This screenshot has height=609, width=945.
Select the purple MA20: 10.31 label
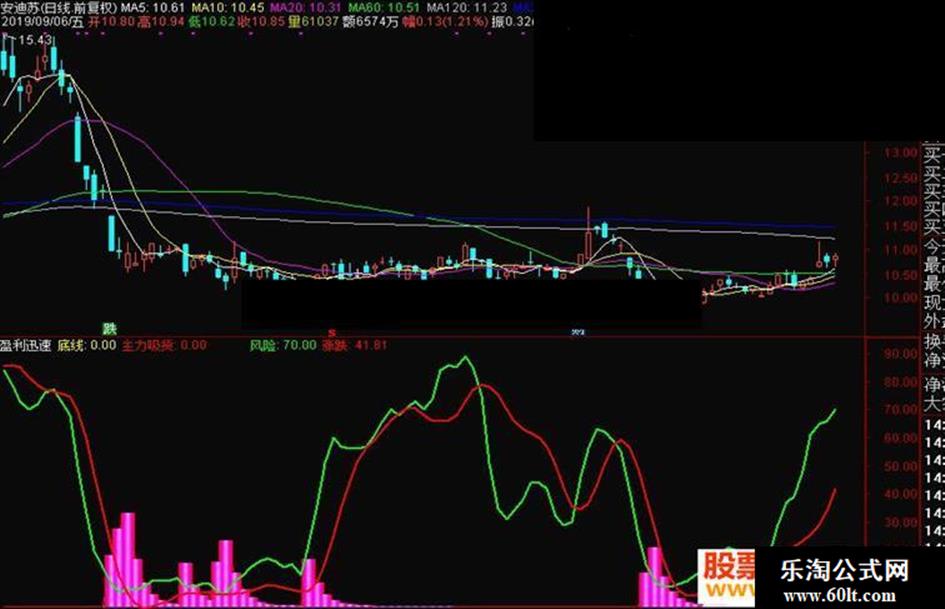[x=305, y=8]
